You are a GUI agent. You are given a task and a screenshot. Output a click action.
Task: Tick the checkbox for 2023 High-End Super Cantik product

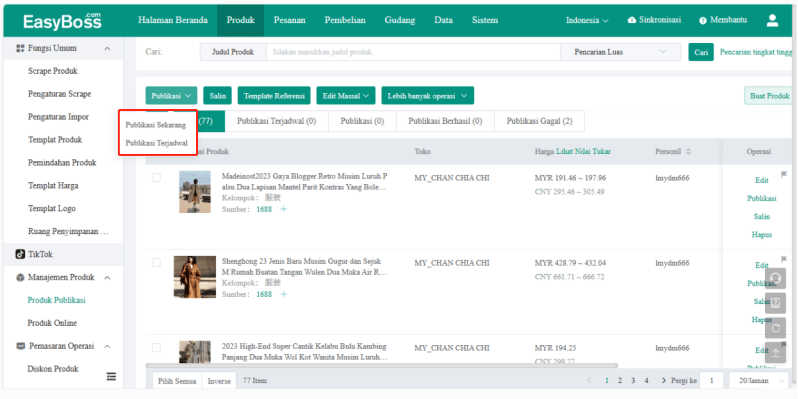tap(157, 348)
